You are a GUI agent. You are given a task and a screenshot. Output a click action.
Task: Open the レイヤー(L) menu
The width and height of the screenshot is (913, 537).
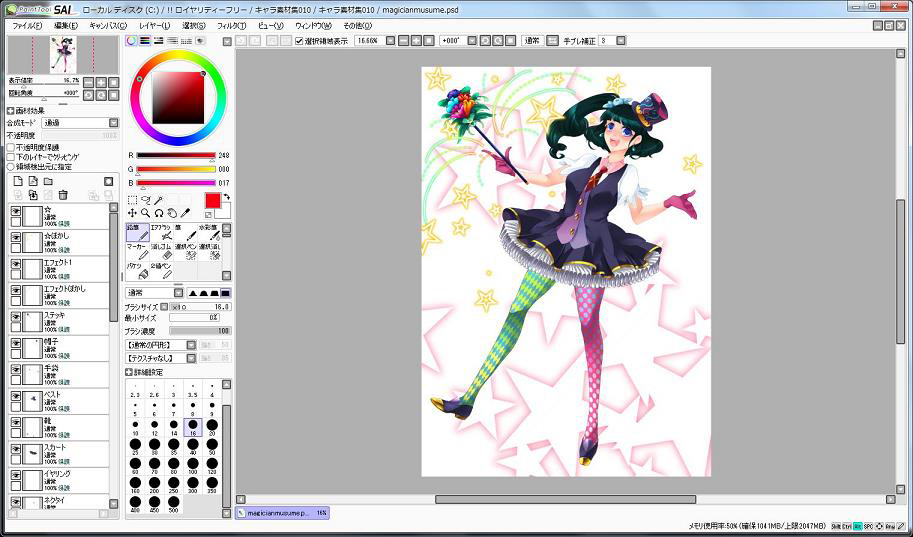click(x=154, y=25)
